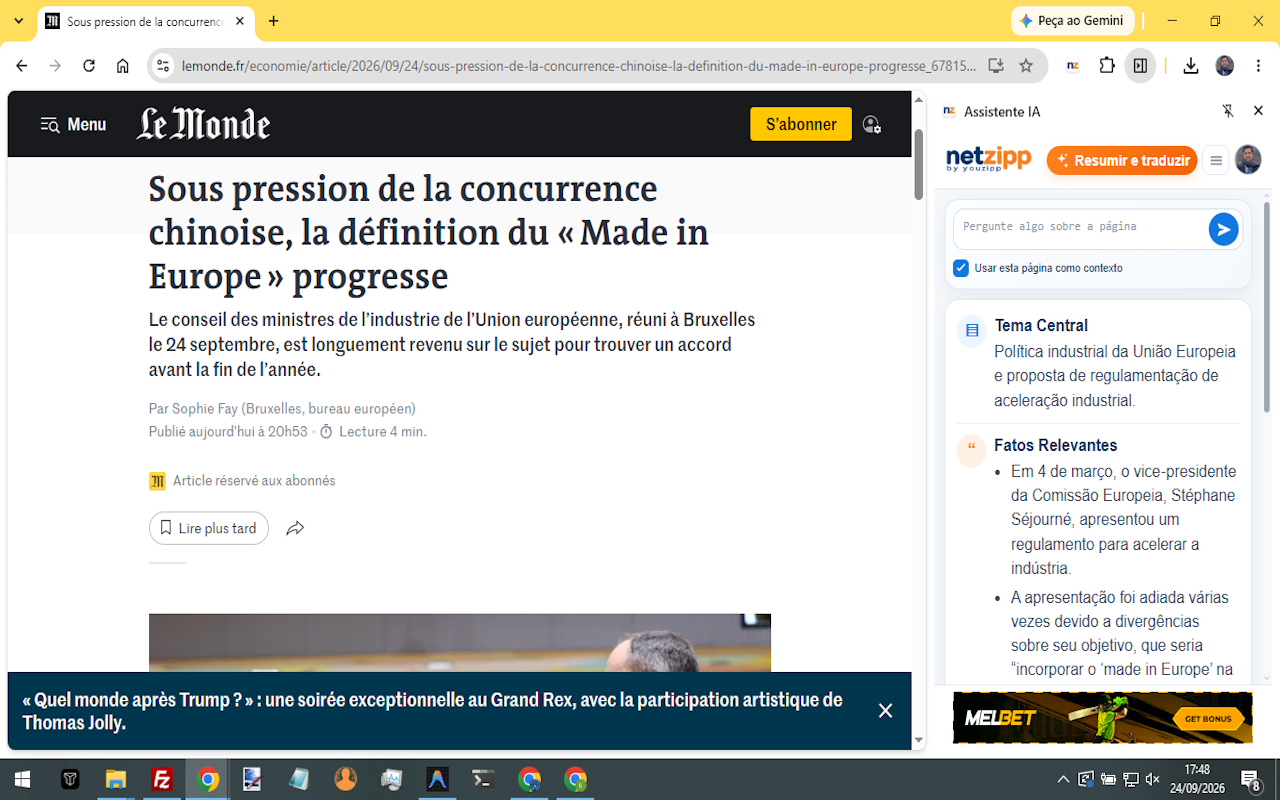Unpin the Assistente IA side panel
The width and height of the screenshot is (1280, 800).
click(1228, 111)
